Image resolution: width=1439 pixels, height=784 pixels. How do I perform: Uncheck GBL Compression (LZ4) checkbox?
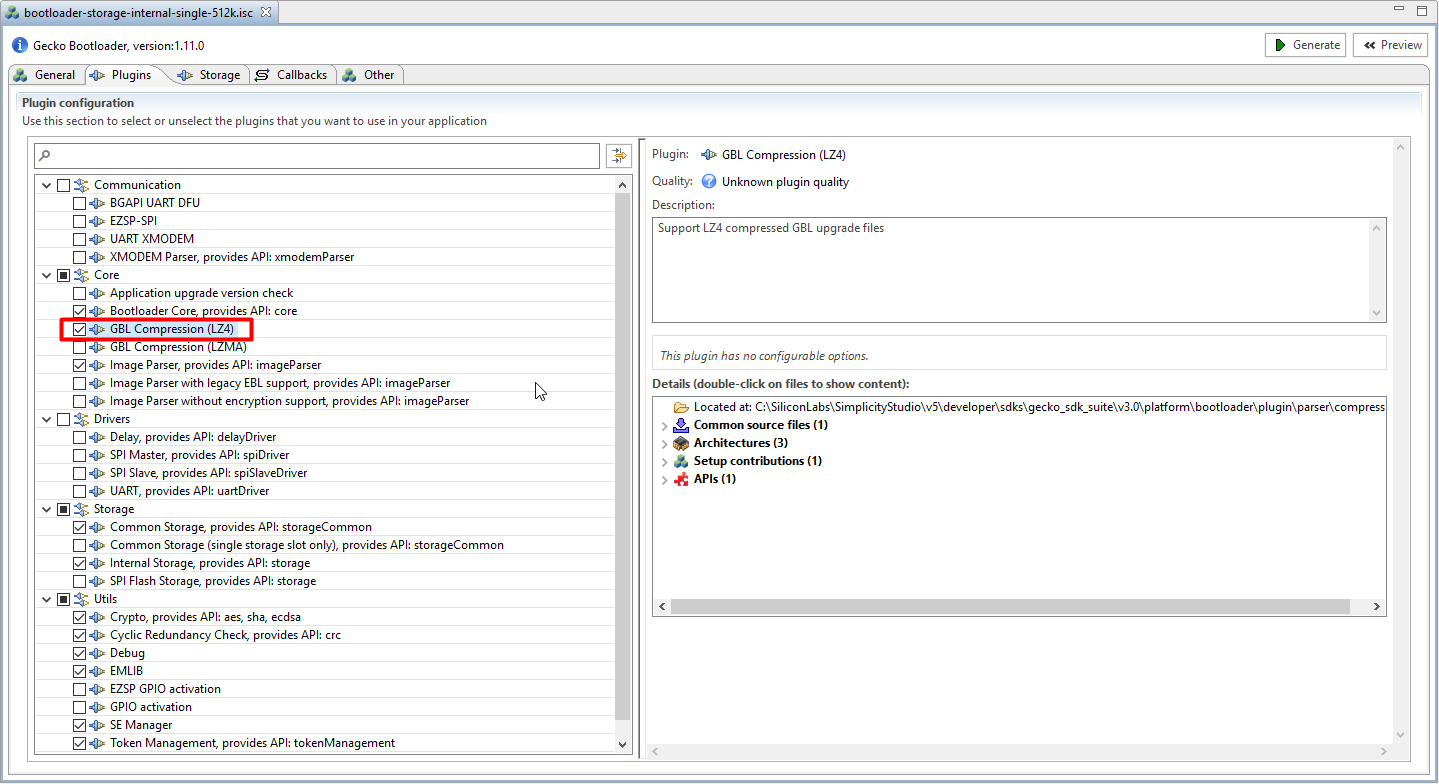point(79,329)
